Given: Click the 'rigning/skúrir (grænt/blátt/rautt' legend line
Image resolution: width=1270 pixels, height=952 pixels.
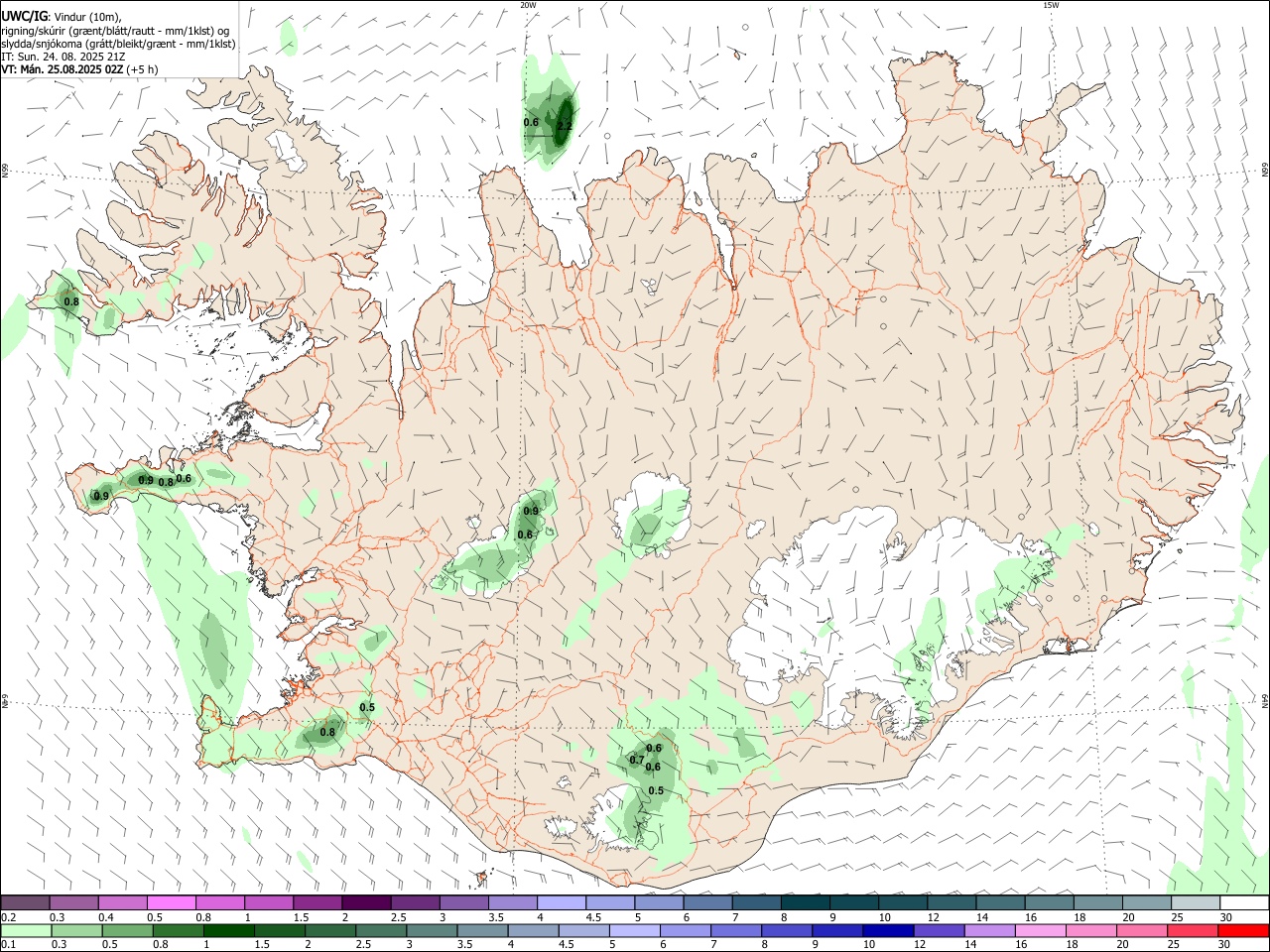Looking at the screenshot, I should [116, 30].
